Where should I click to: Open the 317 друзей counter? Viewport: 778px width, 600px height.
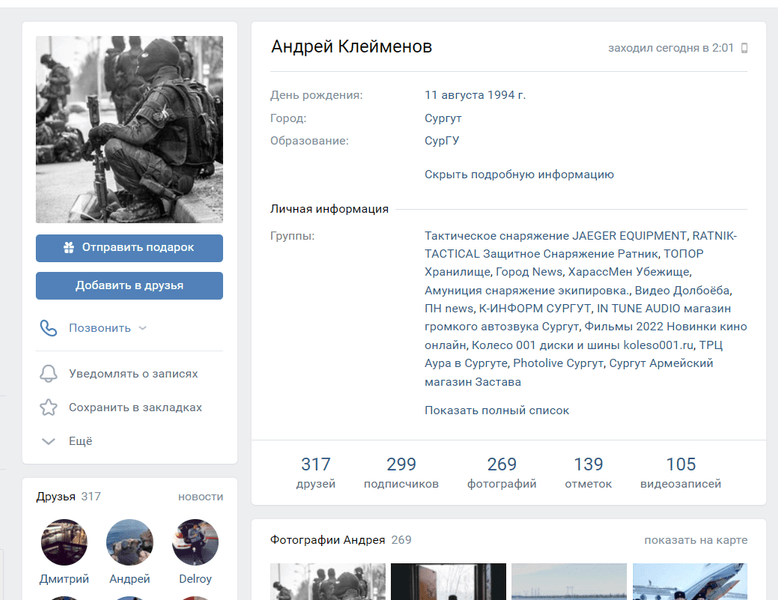[x=316, y=473]
